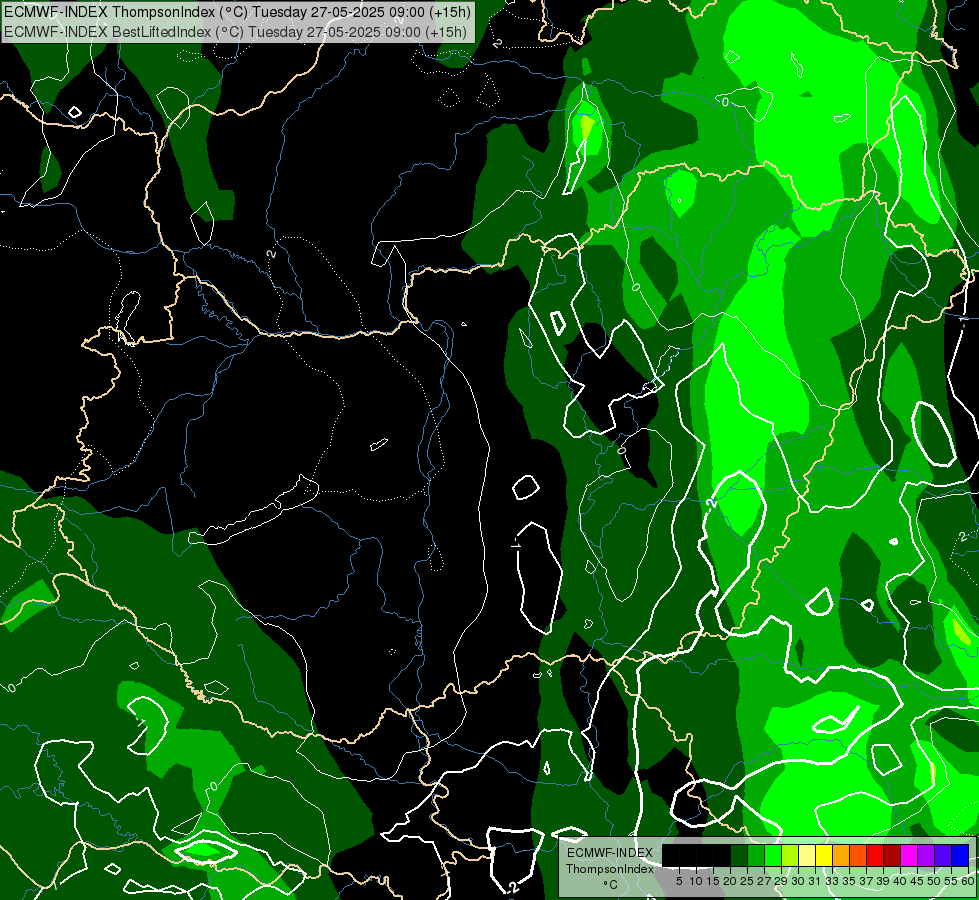Pick the pale yellow 30–31 legend swatch

pos(807,855)
